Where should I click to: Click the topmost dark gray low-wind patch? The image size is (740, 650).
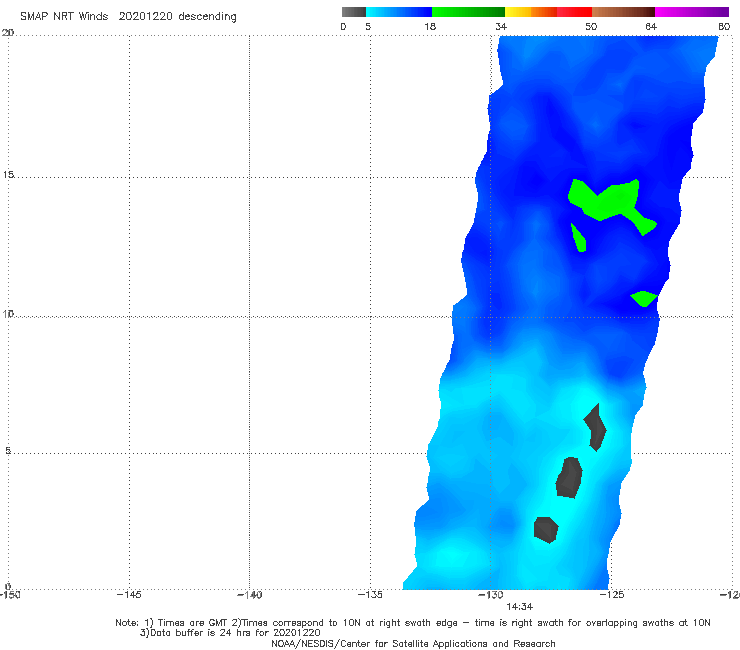click(x=596, y=428)
